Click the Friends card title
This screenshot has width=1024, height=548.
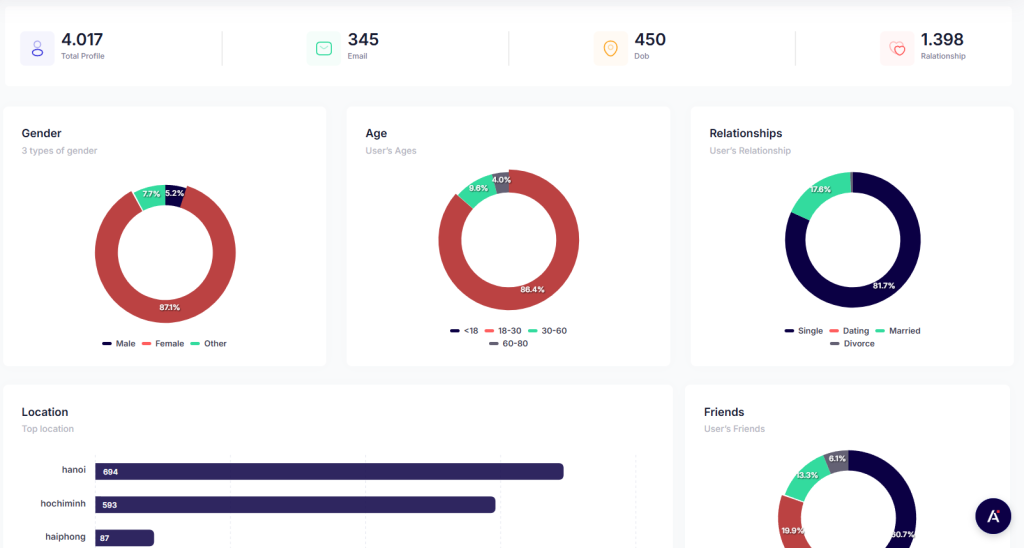coord(724,412)
